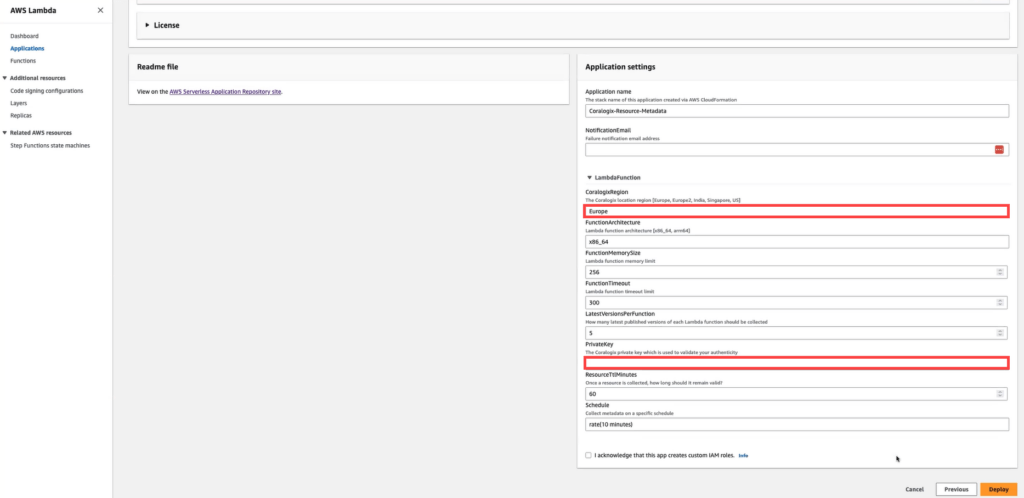Close the AWS Lambda sidebar panel

point(100,10)
